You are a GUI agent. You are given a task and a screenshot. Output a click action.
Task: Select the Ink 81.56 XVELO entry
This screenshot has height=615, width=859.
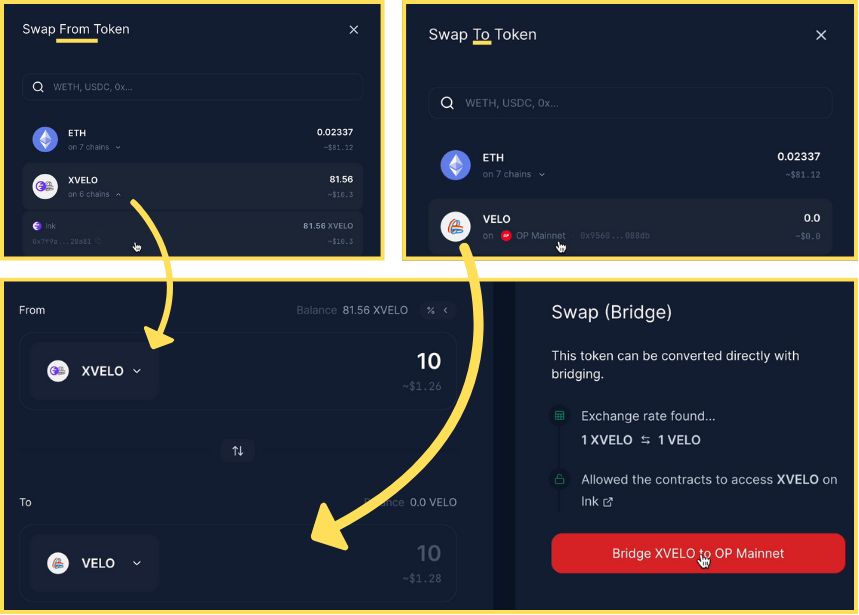tap(193, 233)
